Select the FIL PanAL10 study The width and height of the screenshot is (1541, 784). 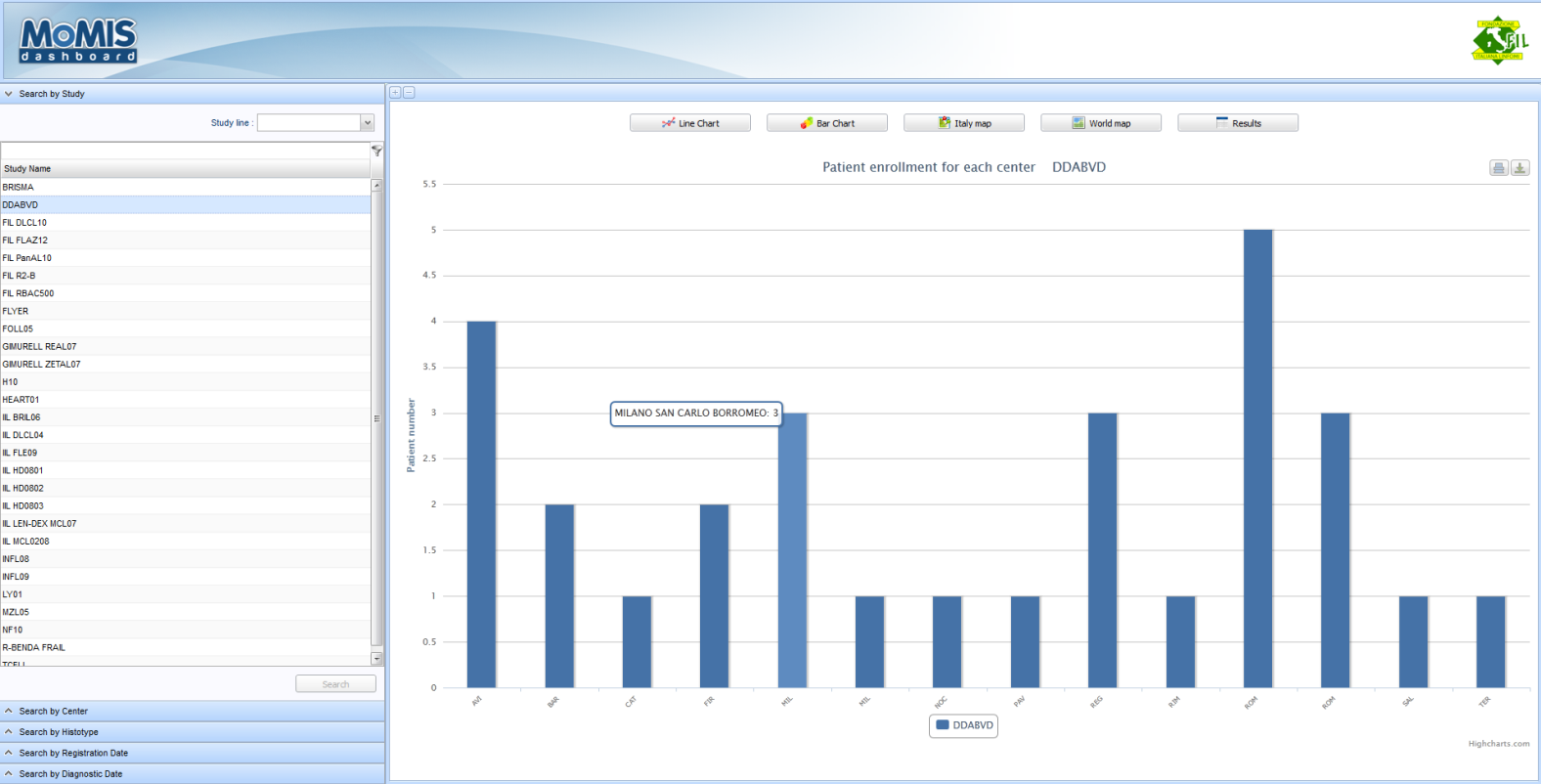pos(186,258)
